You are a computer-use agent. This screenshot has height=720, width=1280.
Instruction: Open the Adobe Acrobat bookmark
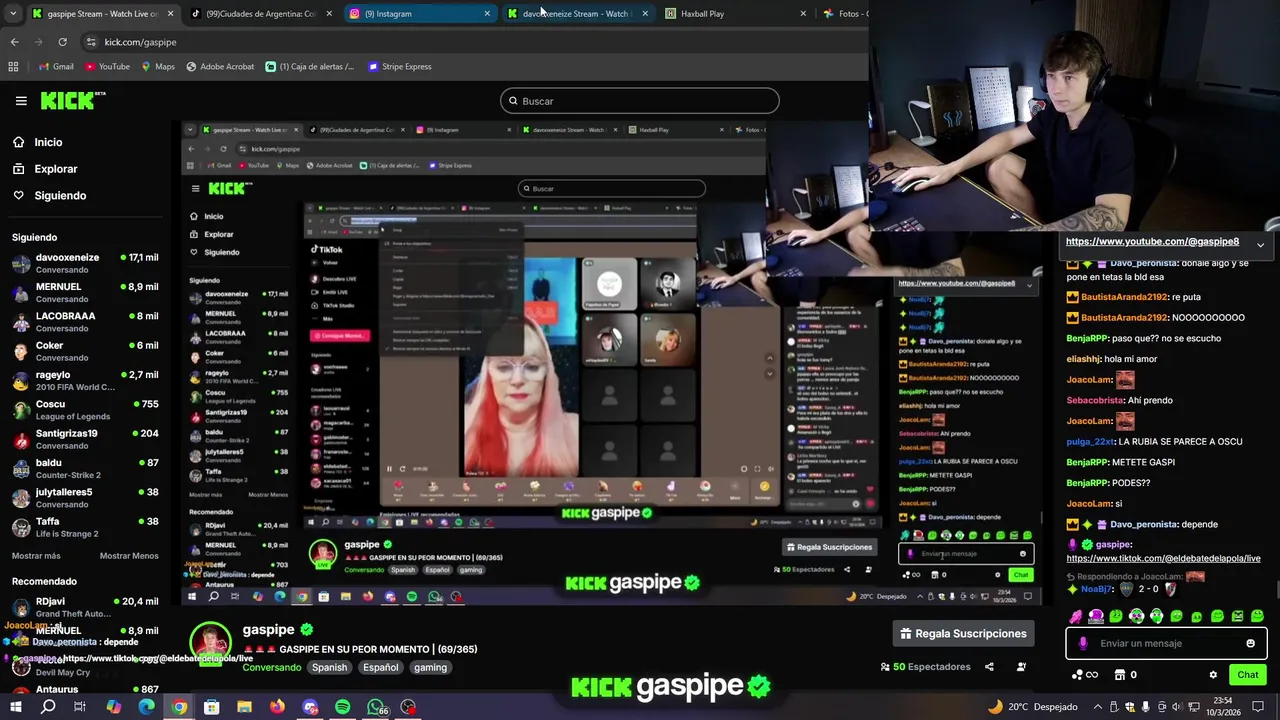click(x=220, y=67)
